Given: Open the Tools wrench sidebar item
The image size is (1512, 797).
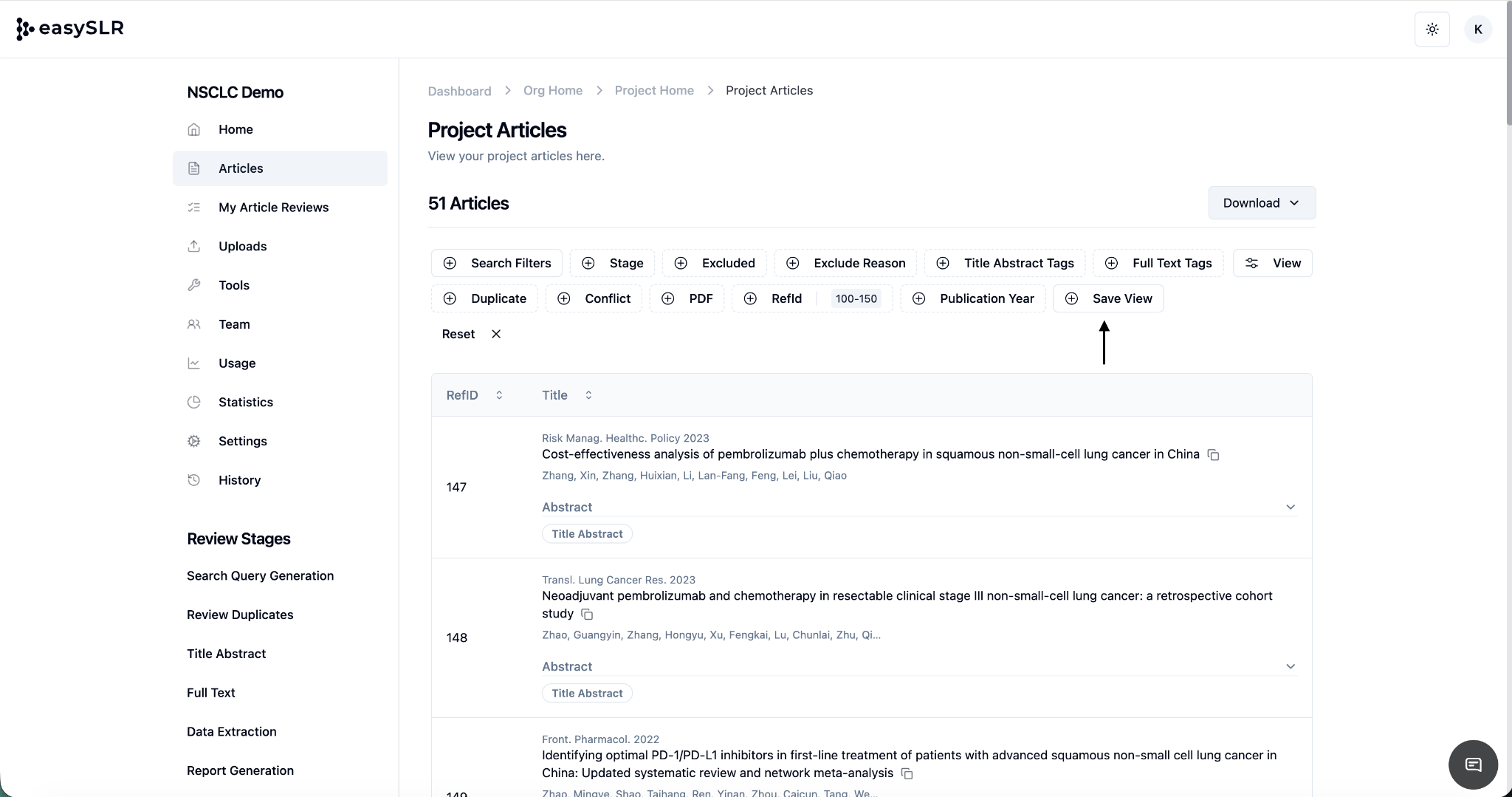Looking at the screenshot, I should point(233,285).
